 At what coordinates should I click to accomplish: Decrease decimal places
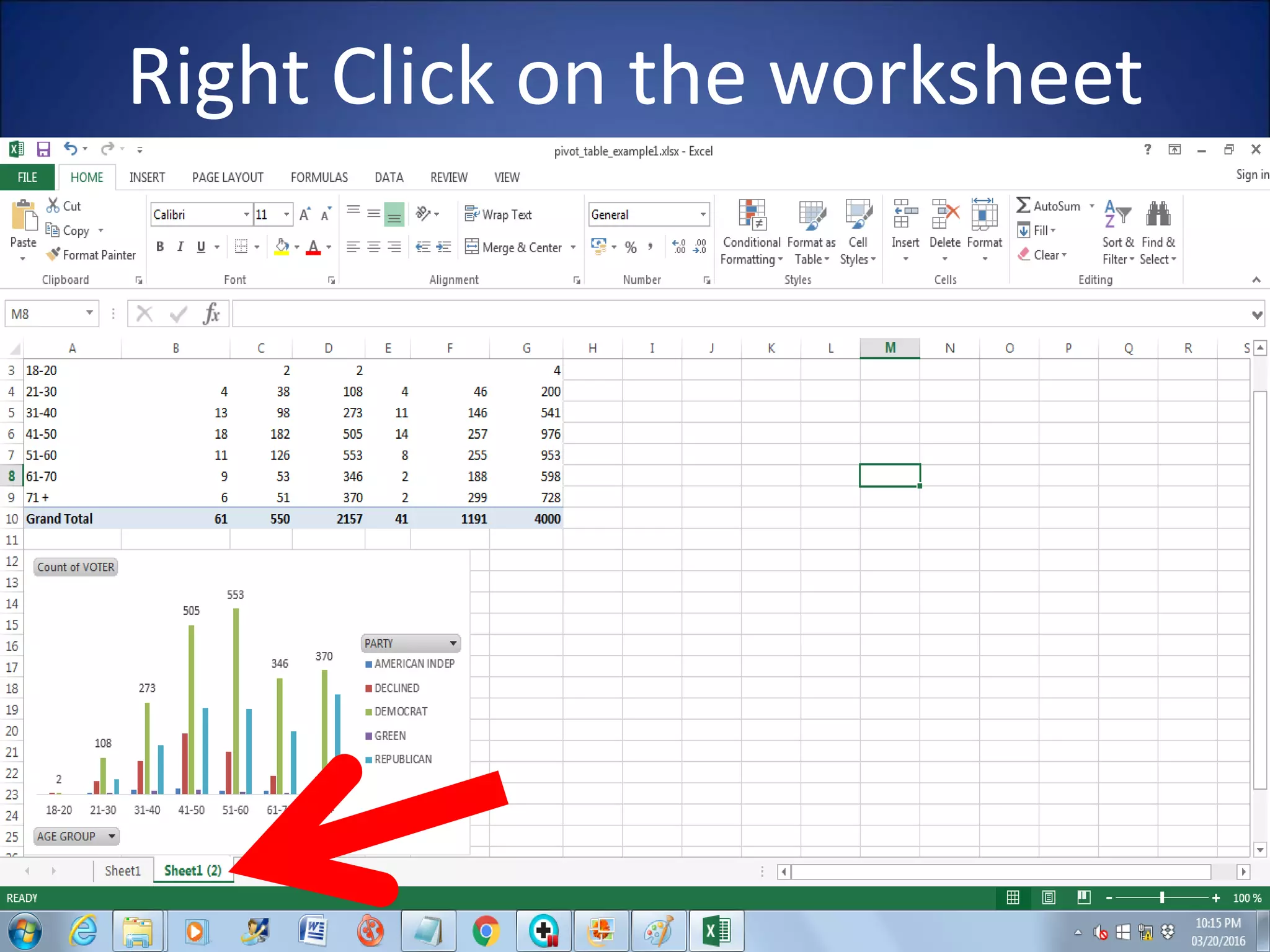[700, 247]
